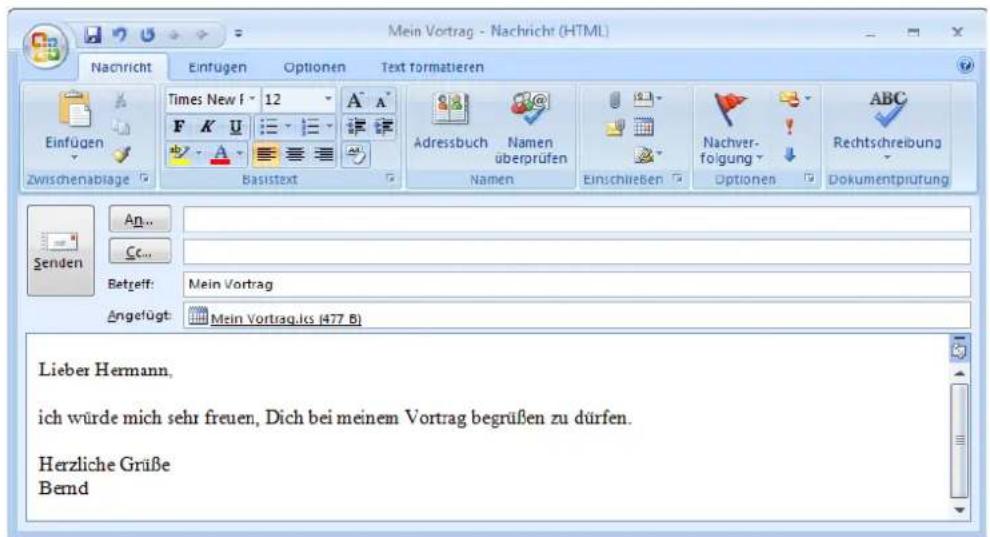Open the Text formatieren ribbon tab

[x=432, y=67]
